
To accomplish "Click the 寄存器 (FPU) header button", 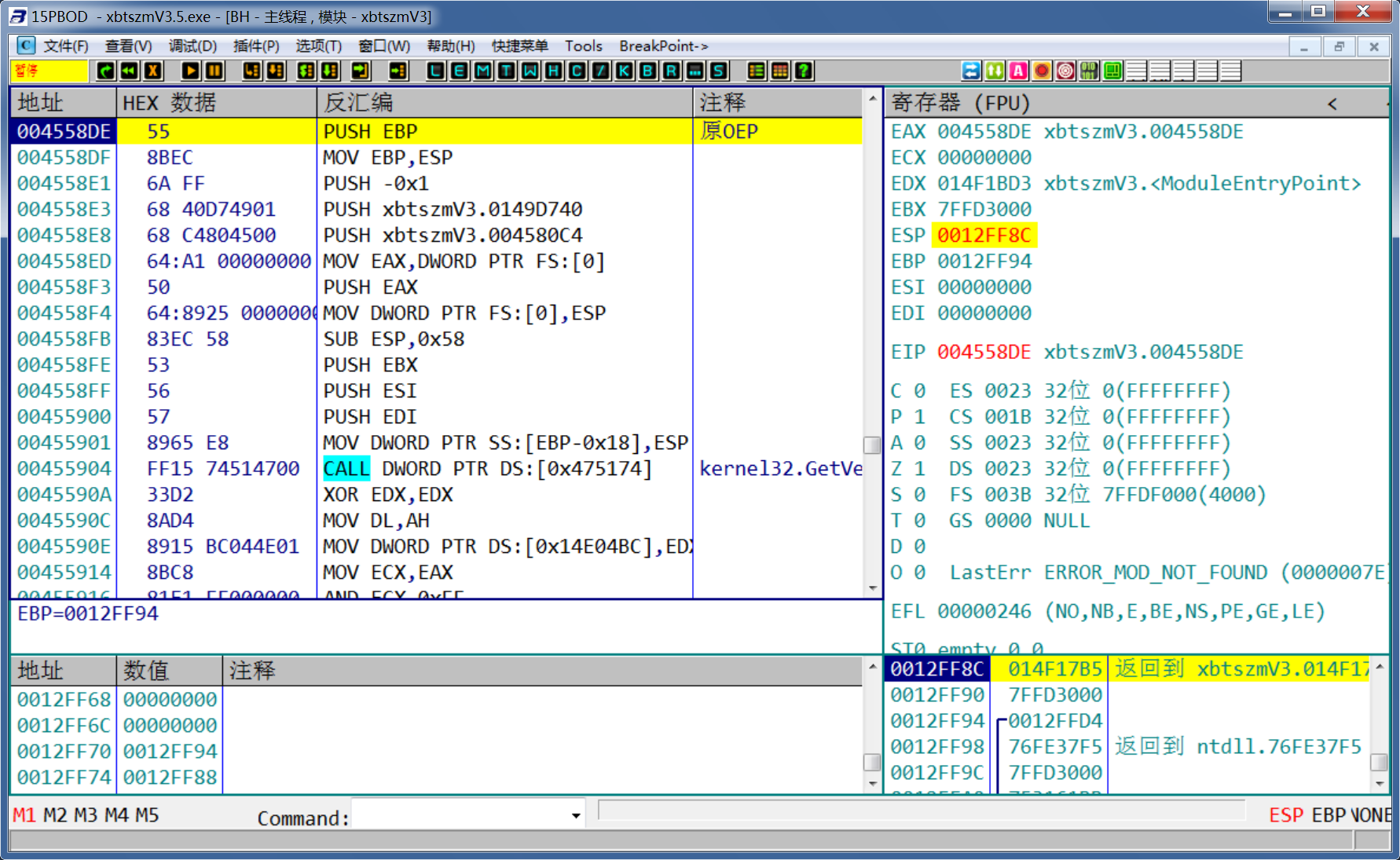I will (960, 104).
